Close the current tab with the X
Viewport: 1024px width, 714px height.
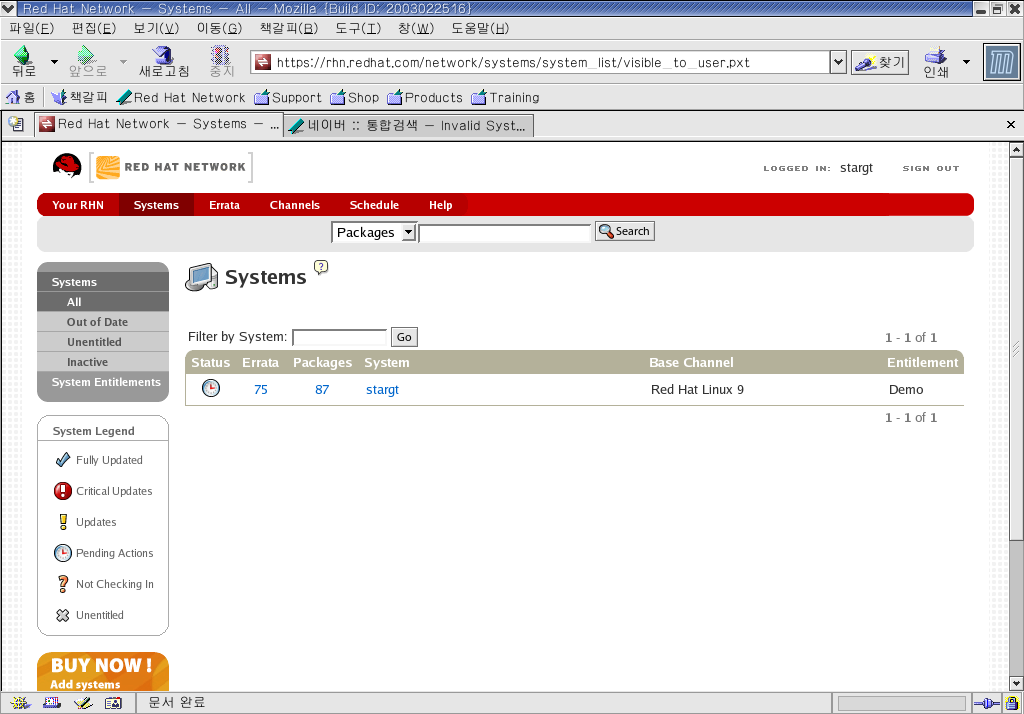1010,124
